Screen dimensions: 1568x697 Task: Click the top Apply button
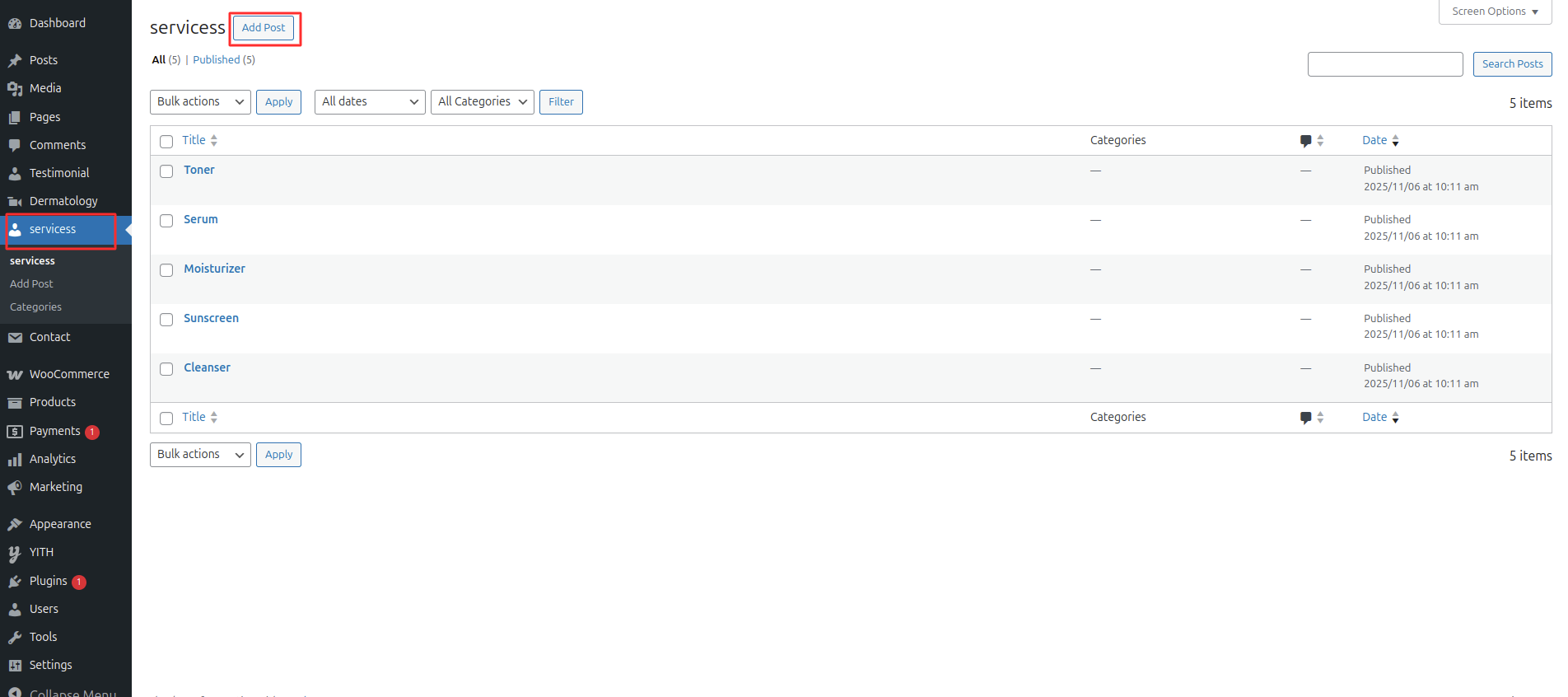(x=278, y=102)
